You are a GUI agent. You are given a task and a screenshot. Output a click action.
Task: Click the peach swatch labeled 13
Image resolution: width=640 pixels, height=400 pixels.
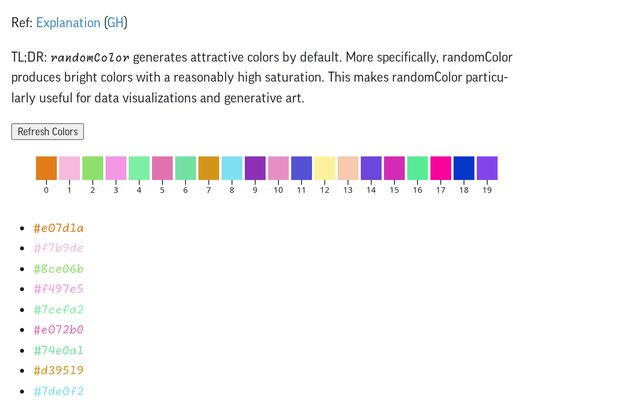click(348, 168)
